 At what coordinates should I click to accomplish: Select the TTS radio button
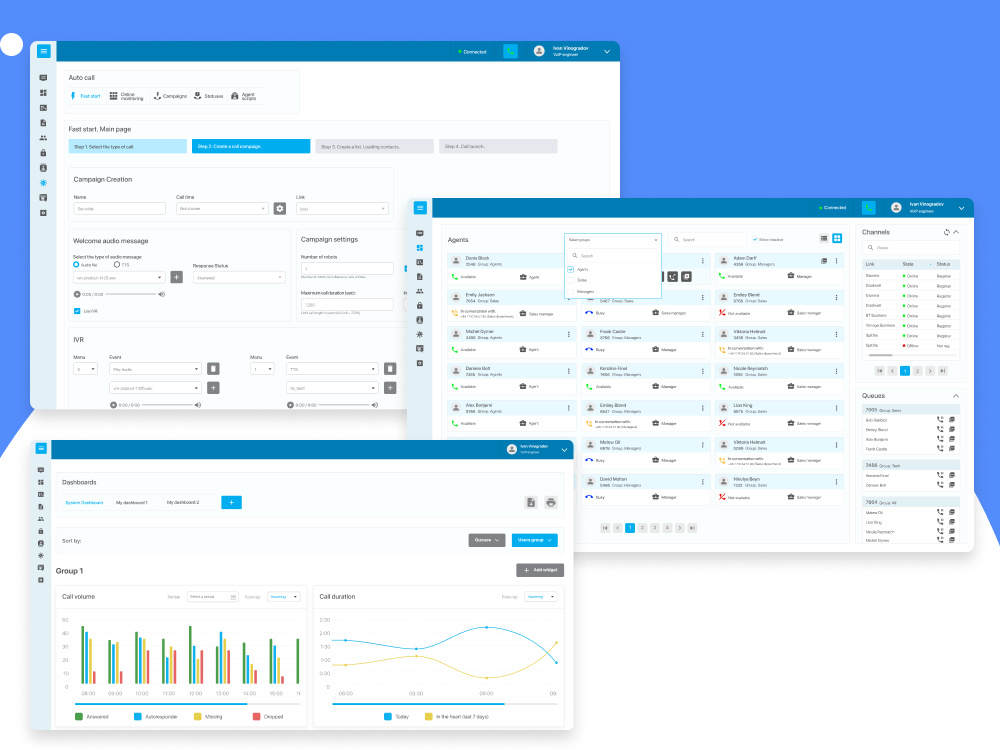point(117,264)
